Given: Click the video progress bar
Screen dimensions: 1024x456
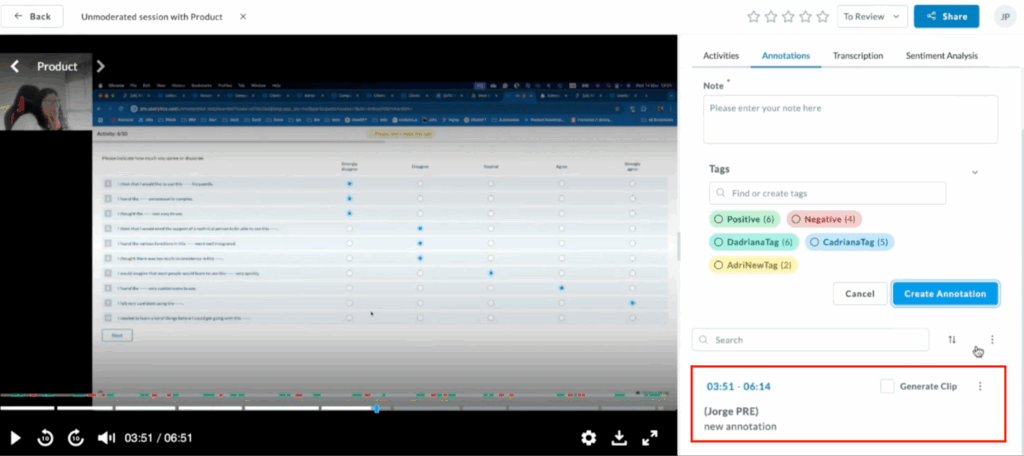Looking at the screenshot, I should point(200,408).
